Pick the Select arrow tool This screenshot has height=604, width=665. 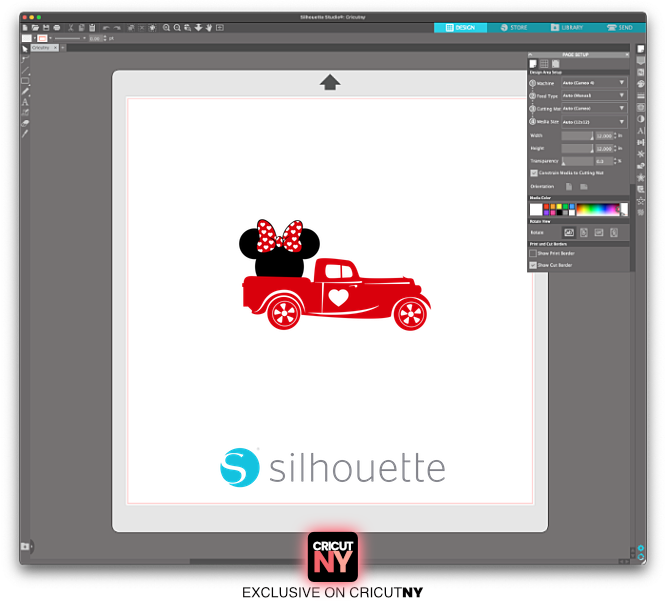(x=25, y=49)
